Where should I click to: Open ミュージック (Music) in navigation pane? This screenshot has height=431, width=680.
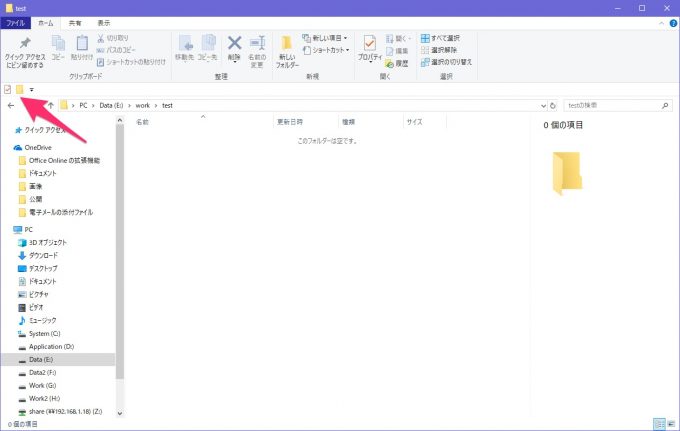pyautogui.click(x=37, y=320)
